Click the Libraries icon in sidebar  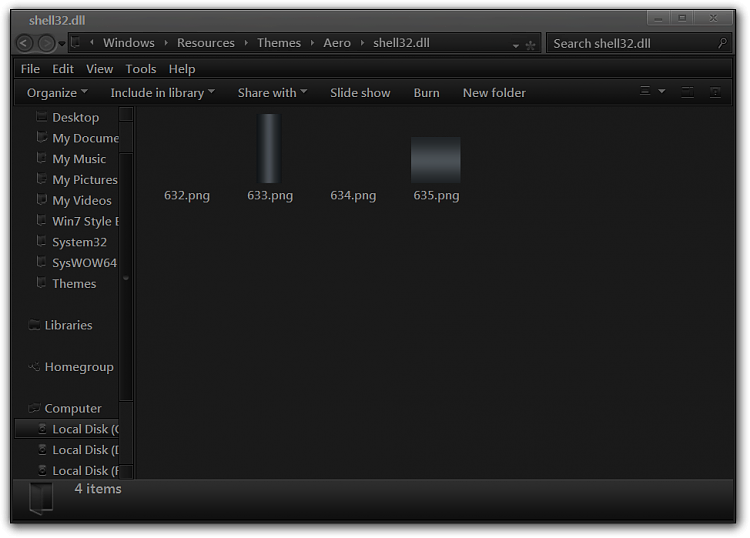coord(34,325)
